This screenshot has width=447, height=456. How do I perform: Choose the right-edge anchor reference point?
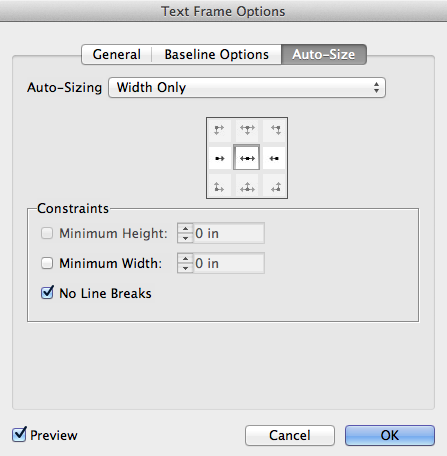coord(274,158)
